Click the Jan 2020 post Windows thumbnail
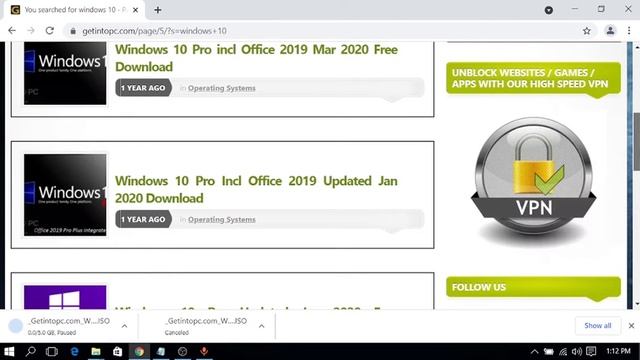Viewport: 640px width, 360px height. [x=65, y=195]
